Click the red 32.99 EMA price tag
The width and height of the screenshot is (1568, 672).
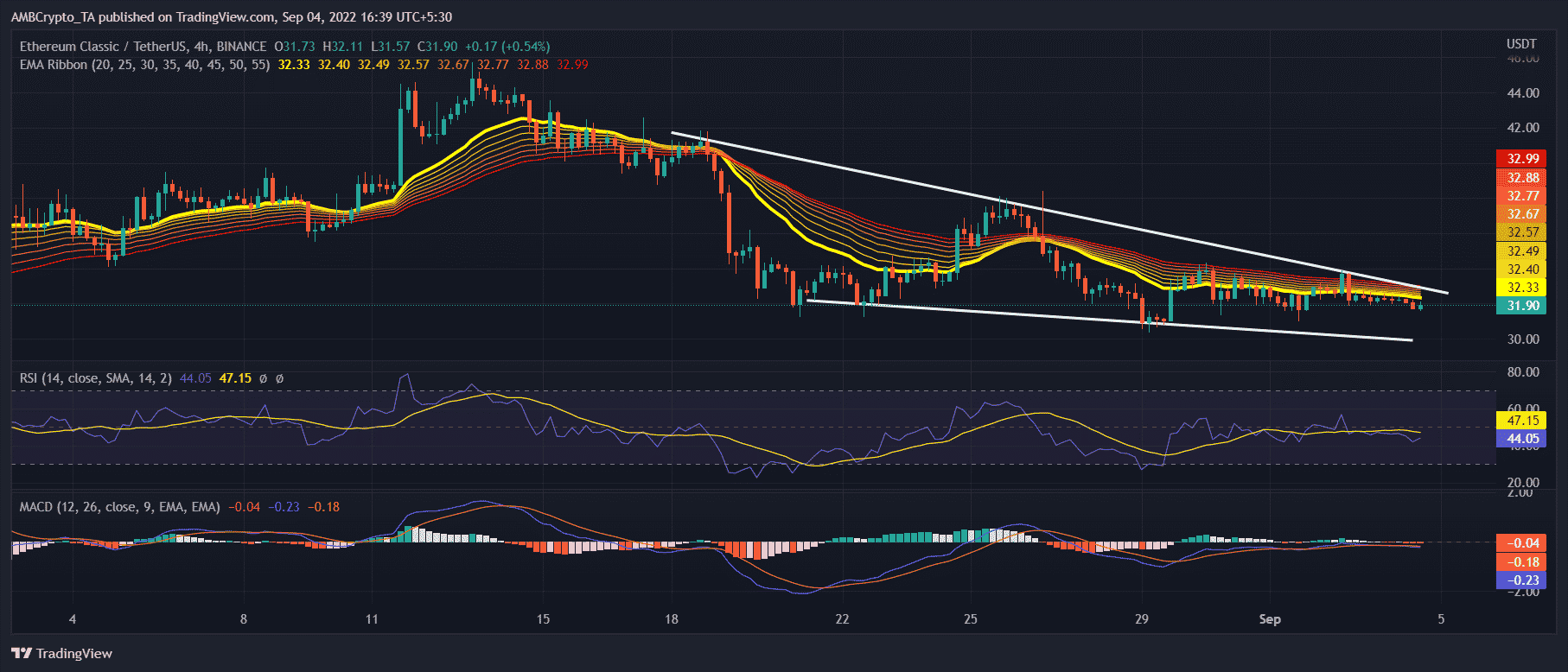[1522, 159]
